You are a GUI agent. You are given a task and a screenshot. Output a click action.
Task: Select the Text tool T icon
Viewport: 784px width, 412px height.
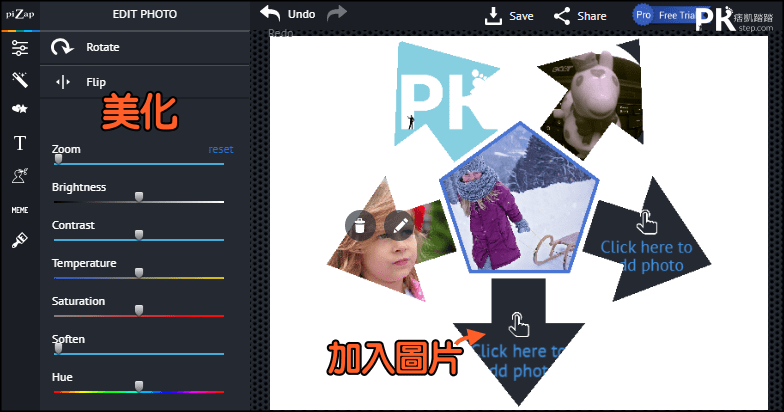(x=20, y=144)
